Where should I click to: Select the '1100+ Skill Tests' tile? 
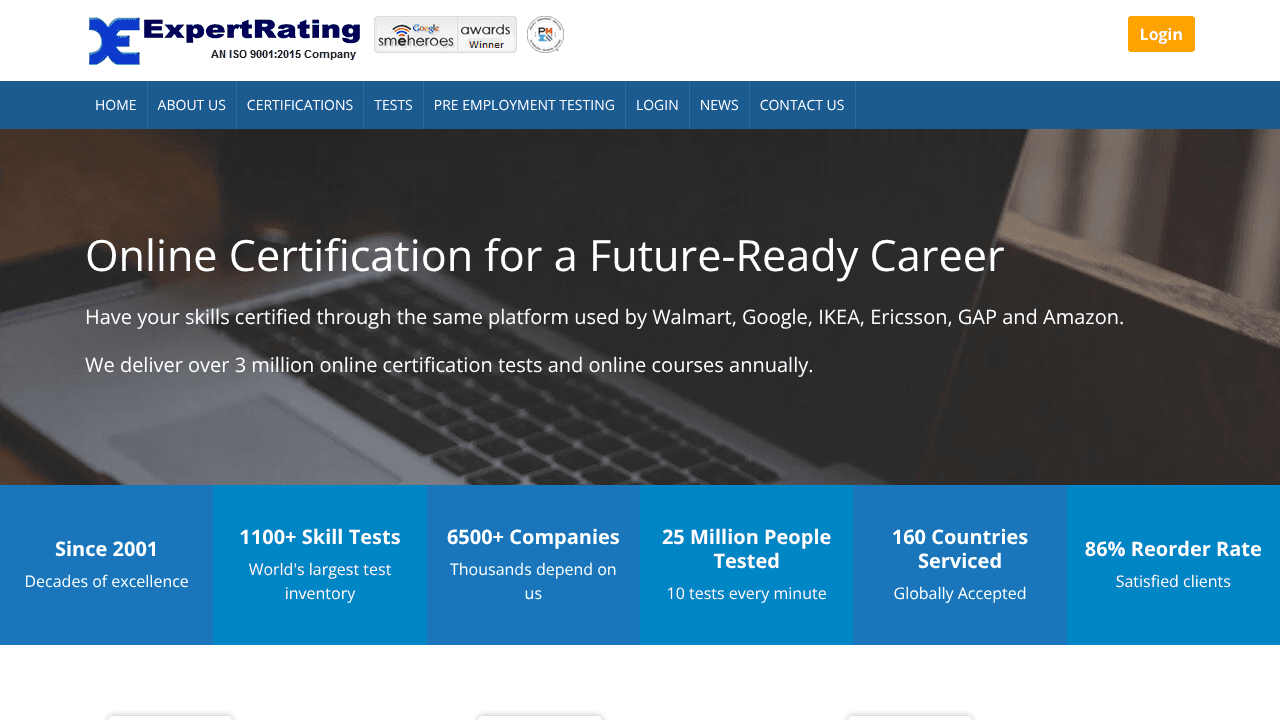pos(320,565)
